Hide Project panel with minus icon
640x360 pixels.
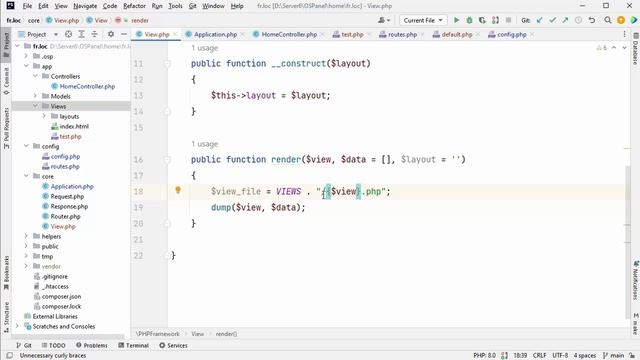(x=124, y=34)
